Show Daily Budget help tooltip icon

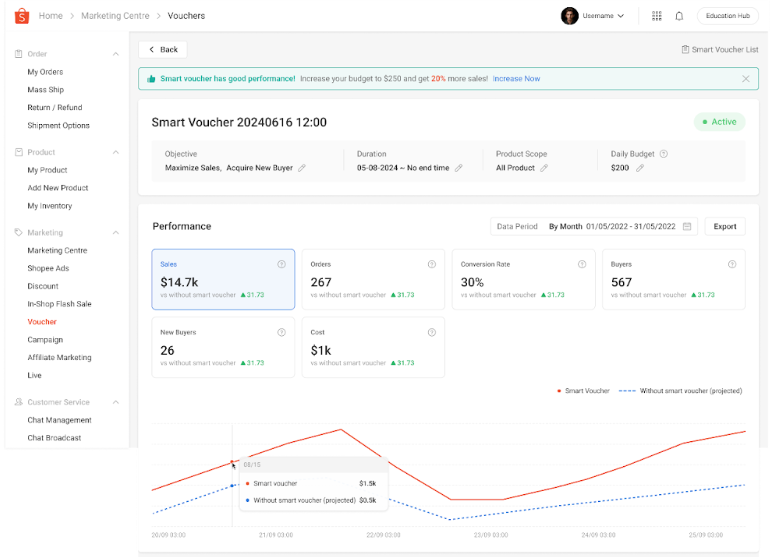[664, 154]
